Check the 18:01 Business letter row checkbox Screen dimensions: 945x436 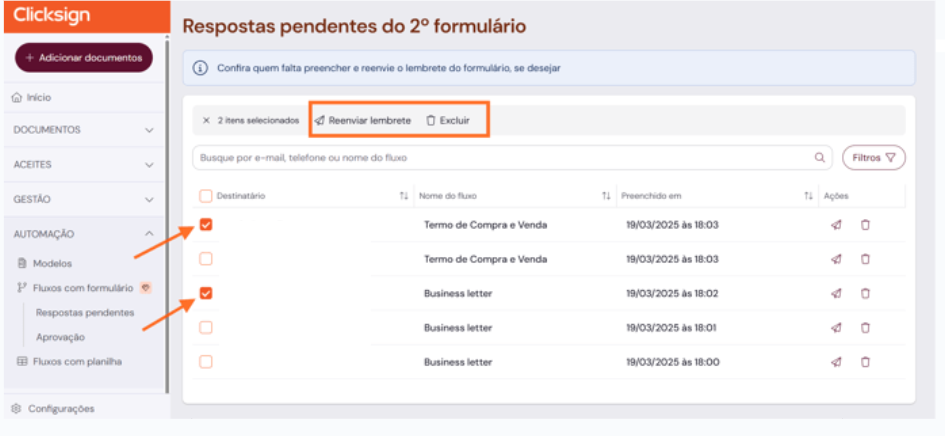(206, 327)
